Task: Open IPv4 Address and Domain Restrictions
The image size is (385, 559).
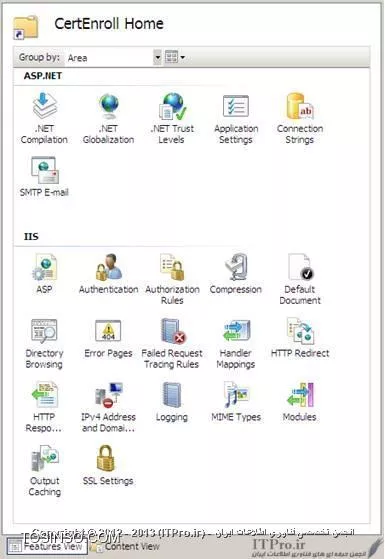Action: [109, 407]
